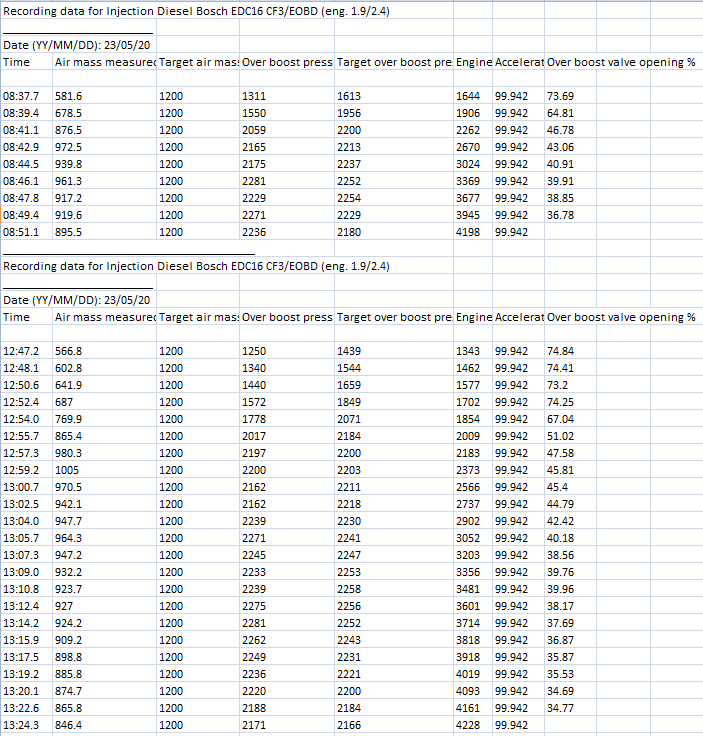
Task: Select valve opening value 51.02
Action: click(x=560, y=436)
